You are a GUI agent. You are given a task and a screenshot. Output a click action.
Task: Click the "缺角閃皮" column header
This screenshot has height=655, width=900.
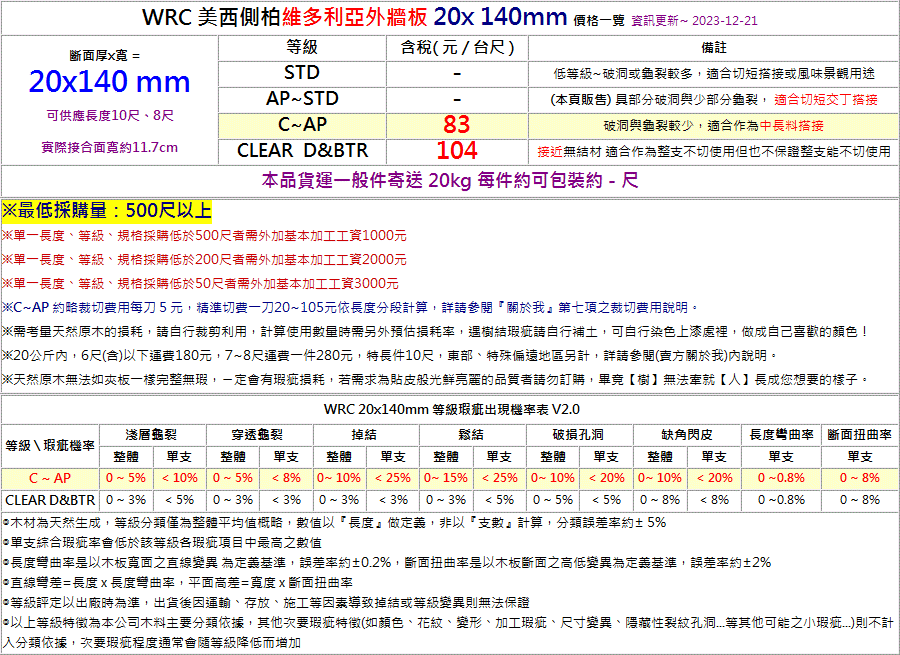tap(686, 435)
